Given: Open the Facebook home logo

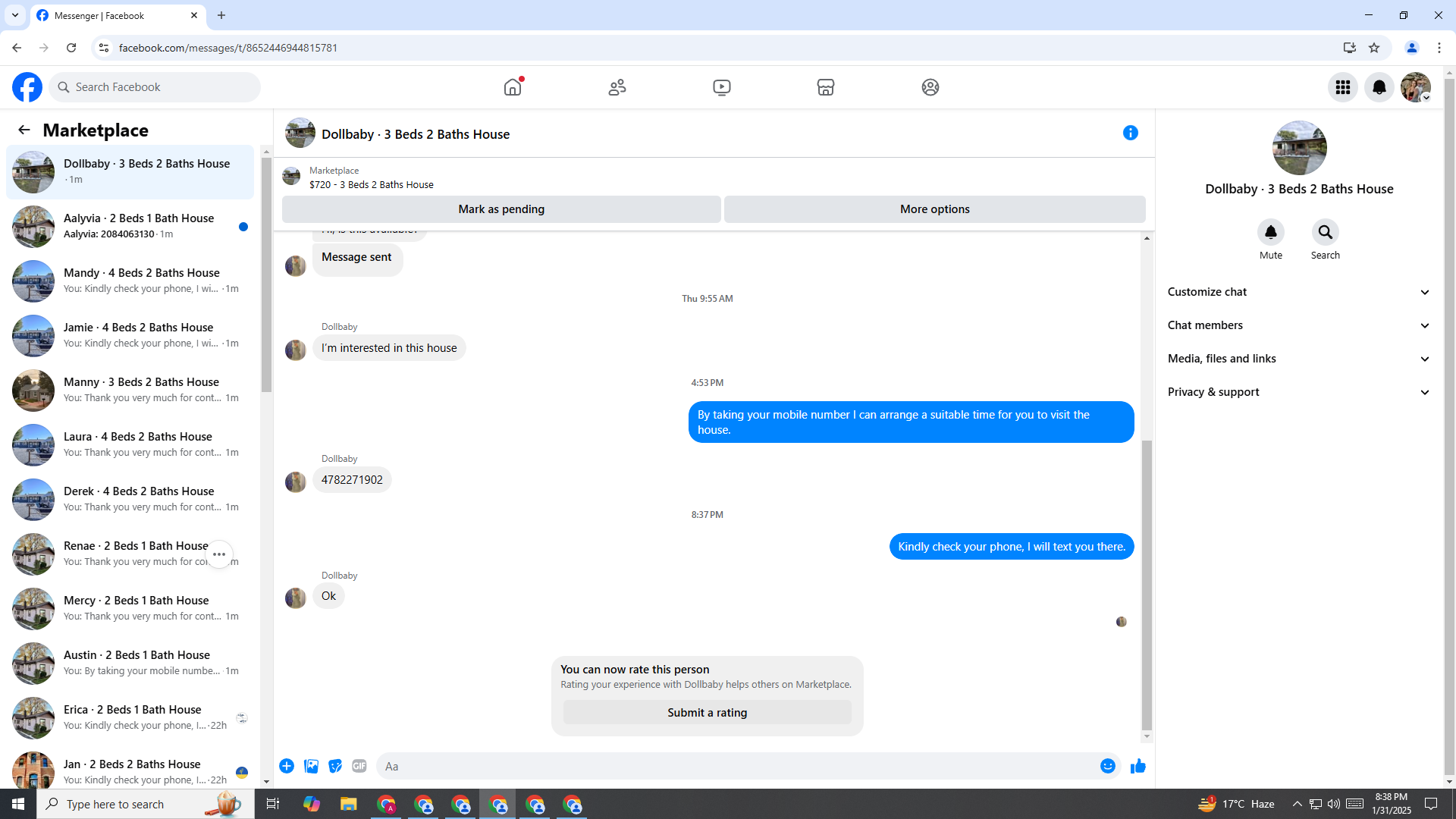Looking at the screenshot, I should (x=27, y=87).
